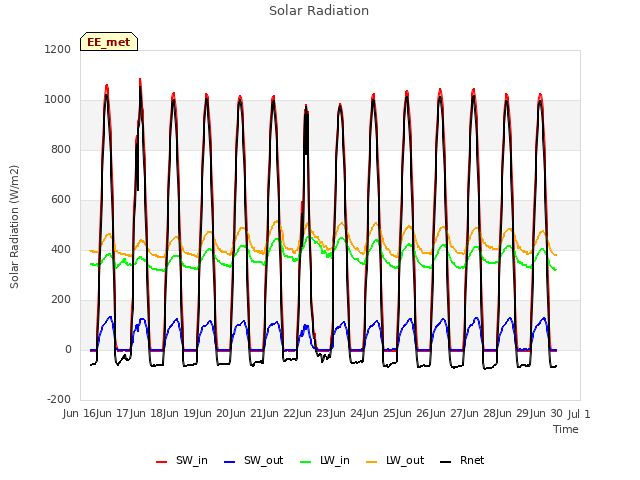Image resolution: width=640 pixels, height=480 pixels.
Task: Click the 1000 y-axis tick label
Action: click(x=58, y=100)
